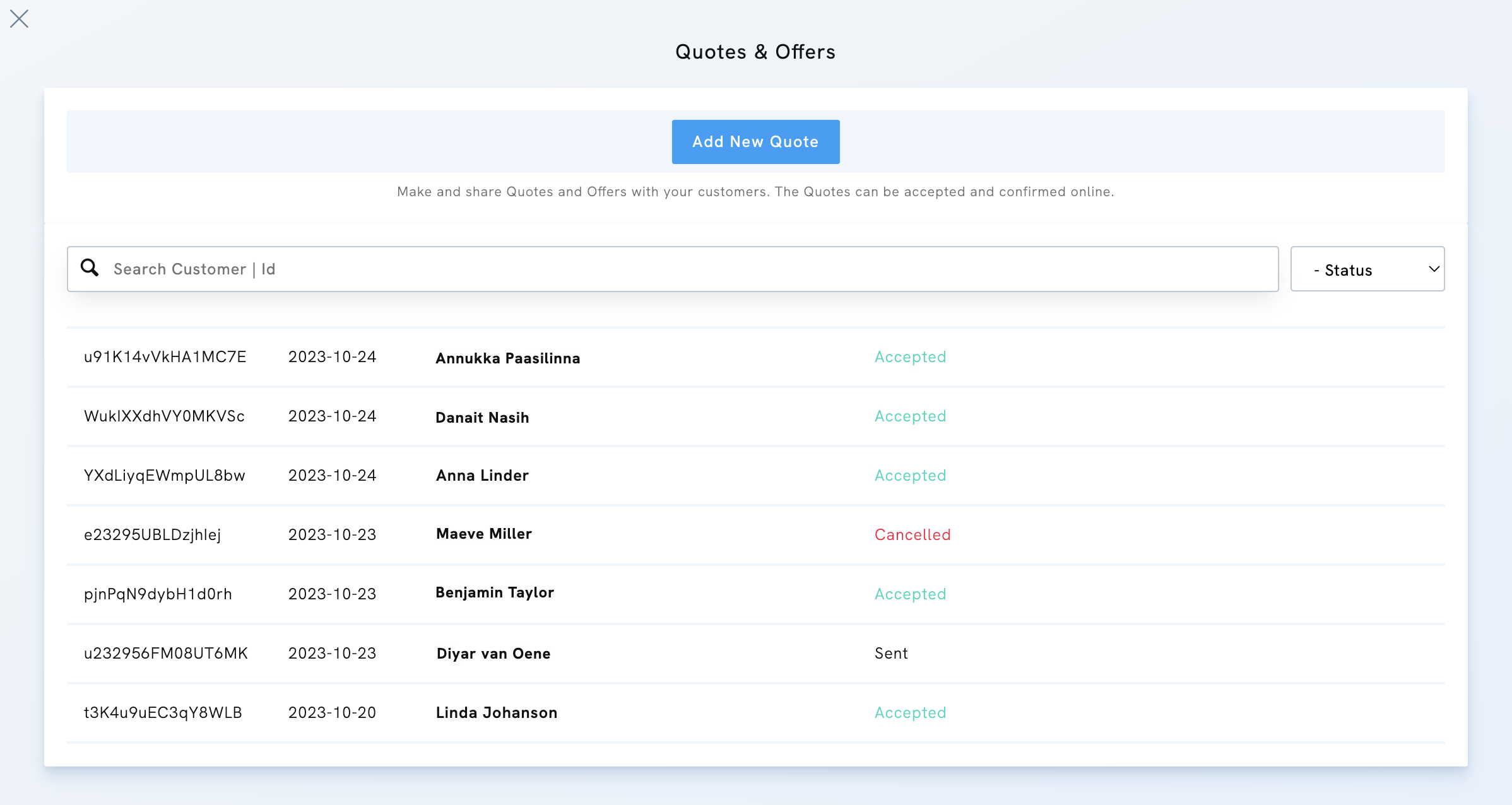Click the Sent status on Diyar's row
1512x805 pixels.
[x=890, y=654]
